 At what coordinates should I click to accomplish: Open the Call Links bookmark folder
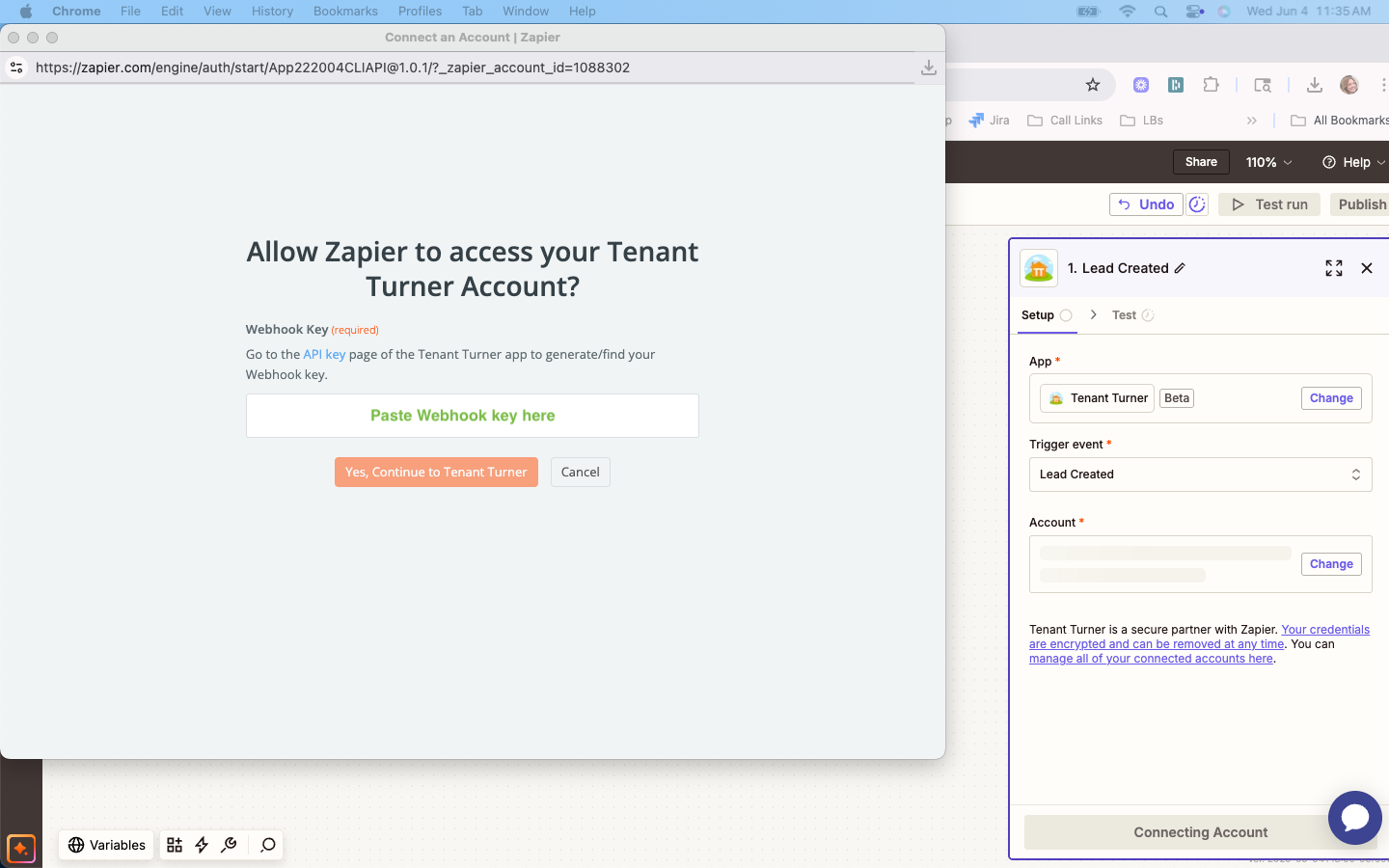click(1065, 121)
